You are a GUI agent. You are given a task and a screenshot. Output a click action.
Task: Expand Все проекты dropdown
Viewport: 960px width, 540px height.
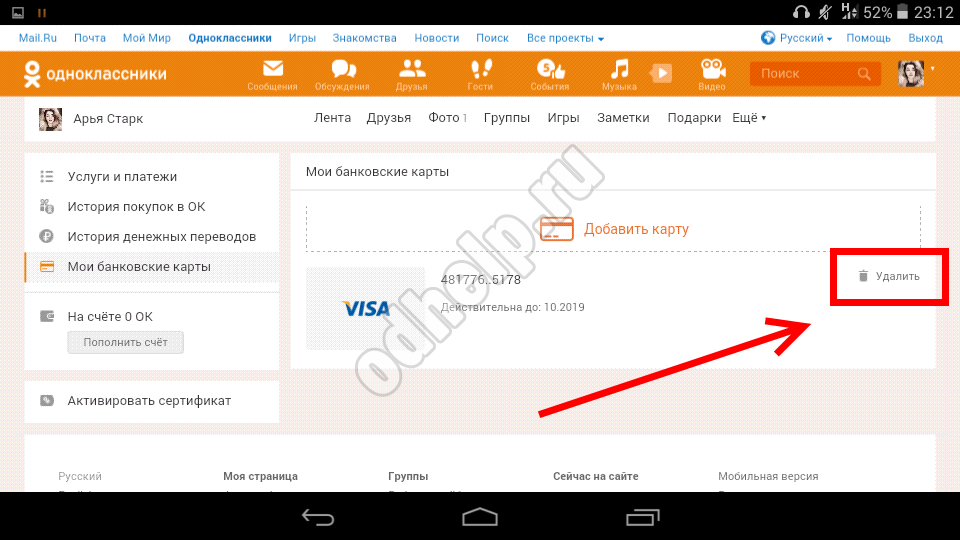click(x=565, y=38)
